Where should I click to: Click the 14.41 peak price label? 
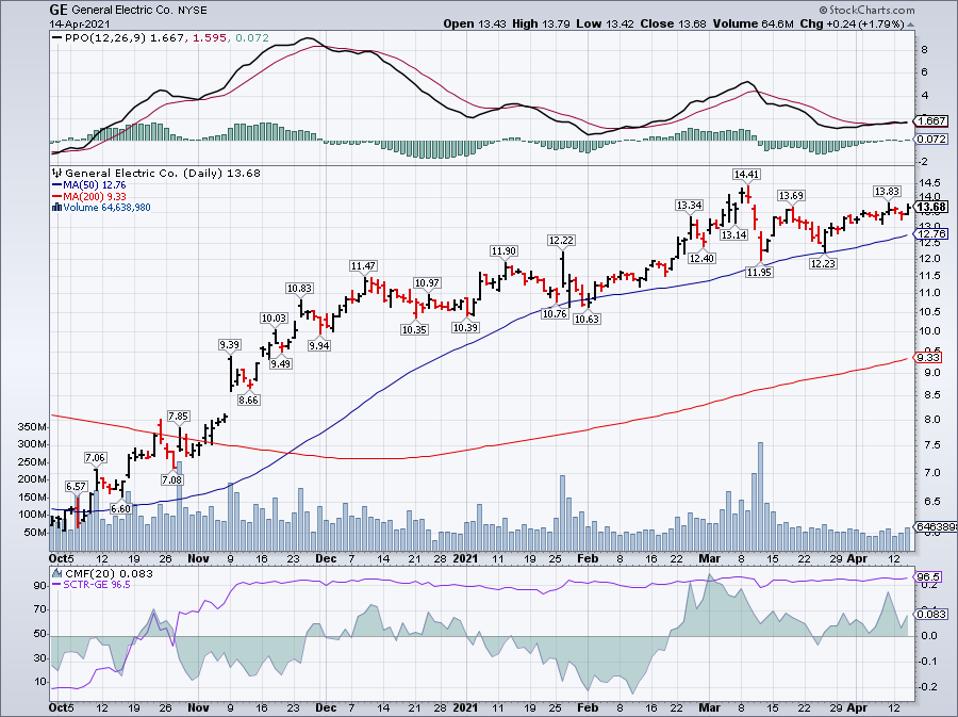pos(746,175)
